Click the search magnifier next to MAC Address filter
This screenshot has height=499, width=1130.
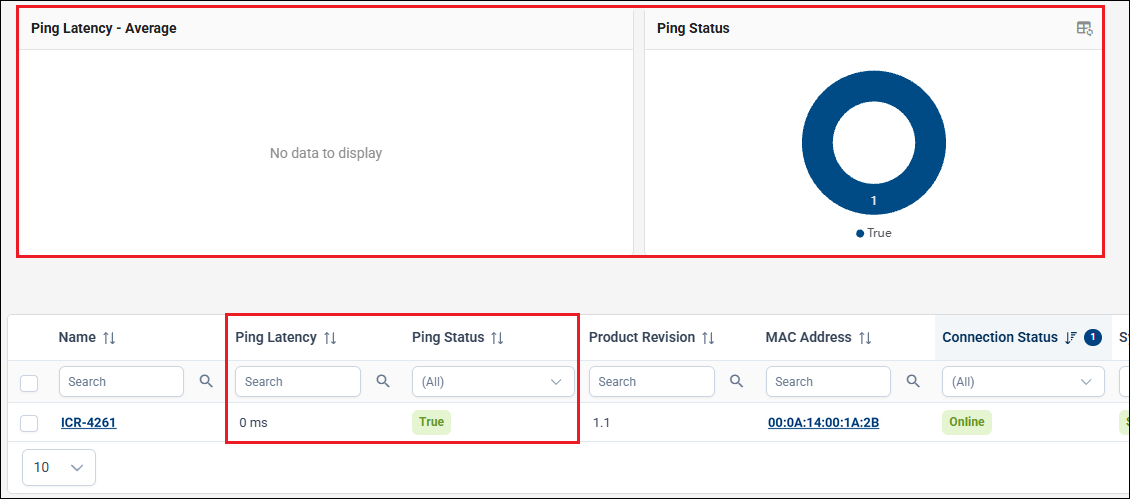pyautogui.click(x=913, y=381)
